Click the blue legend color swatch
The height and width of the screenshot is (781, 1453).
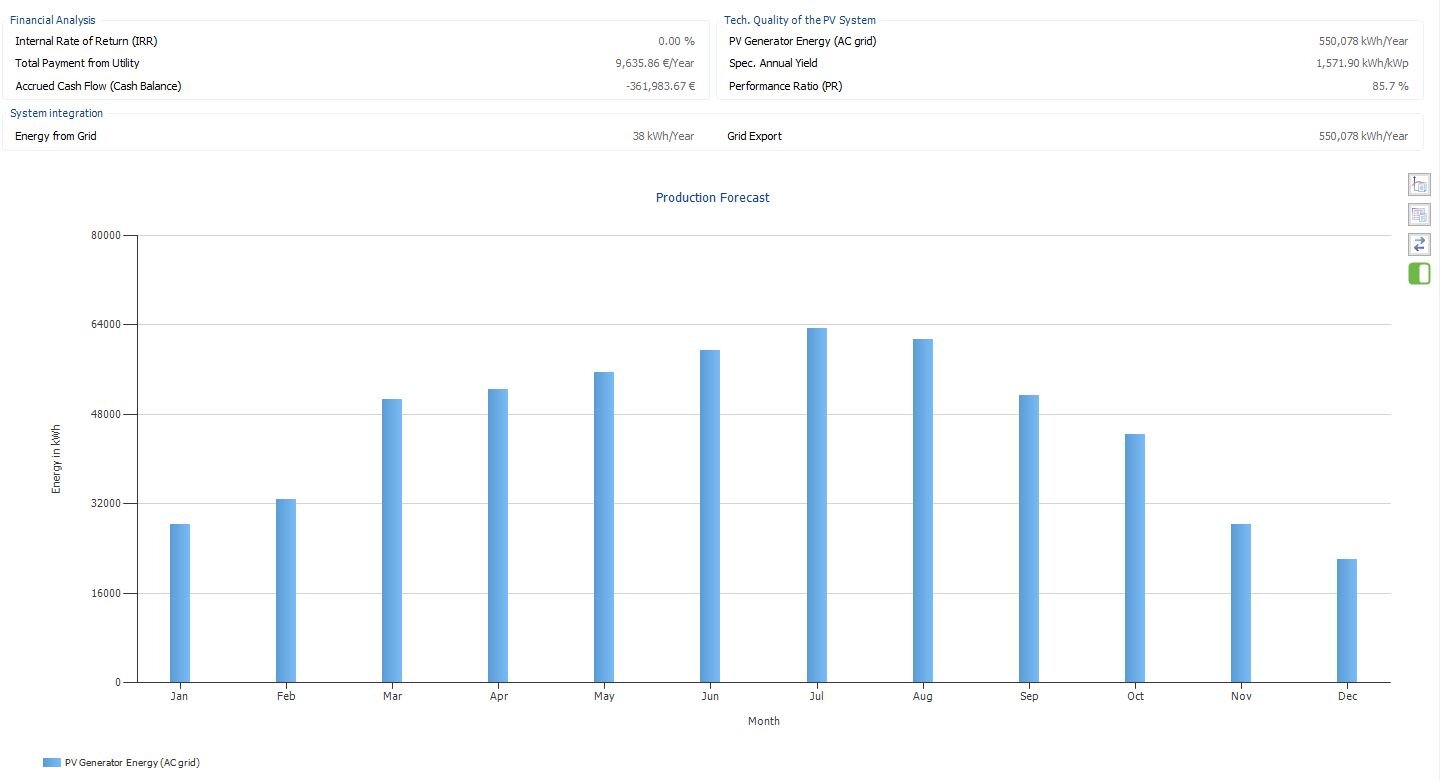coord(52,763)
